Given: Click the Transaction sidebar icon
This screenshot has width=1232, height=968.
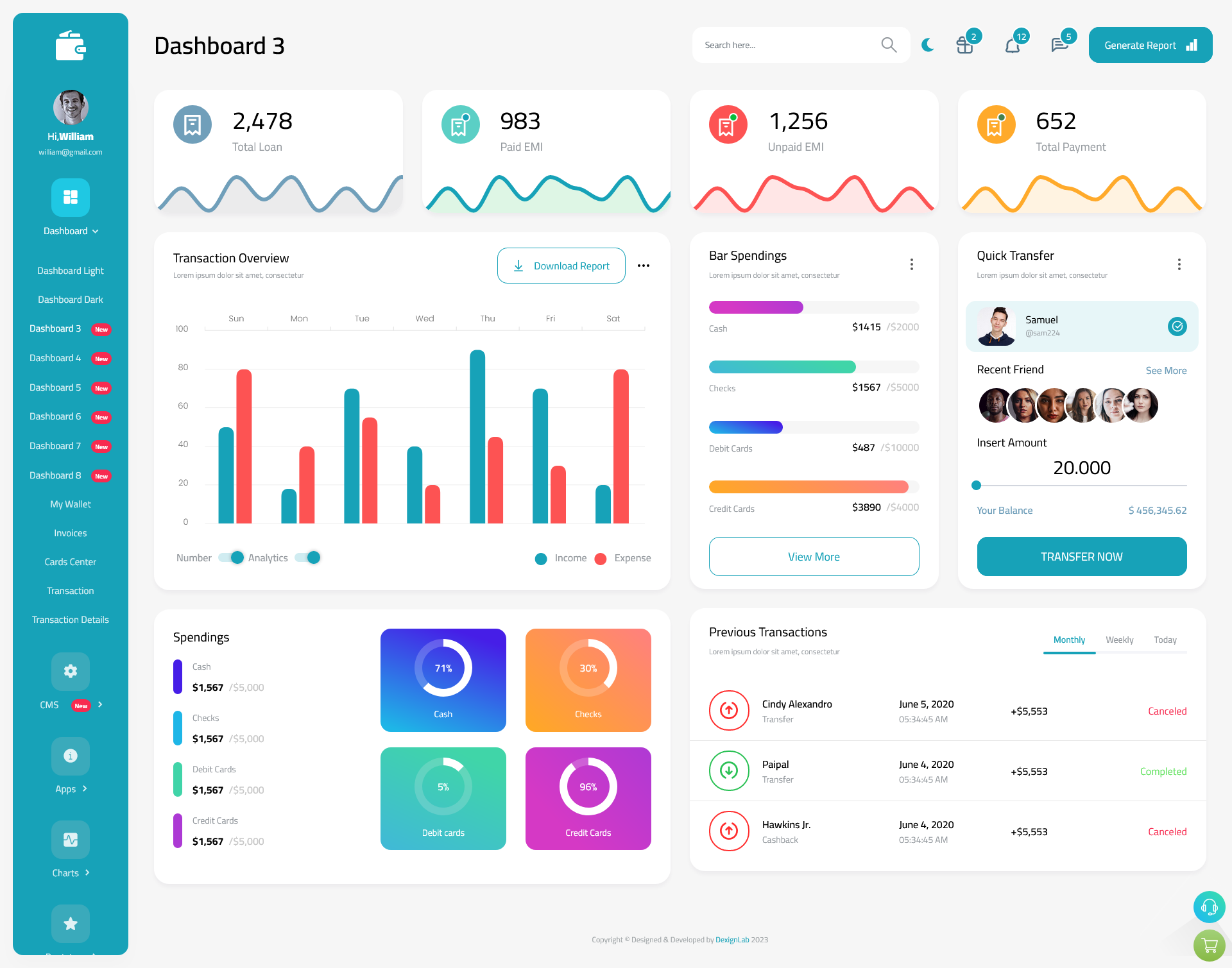Looking at the screenshot, I should (x=70, y=590).
